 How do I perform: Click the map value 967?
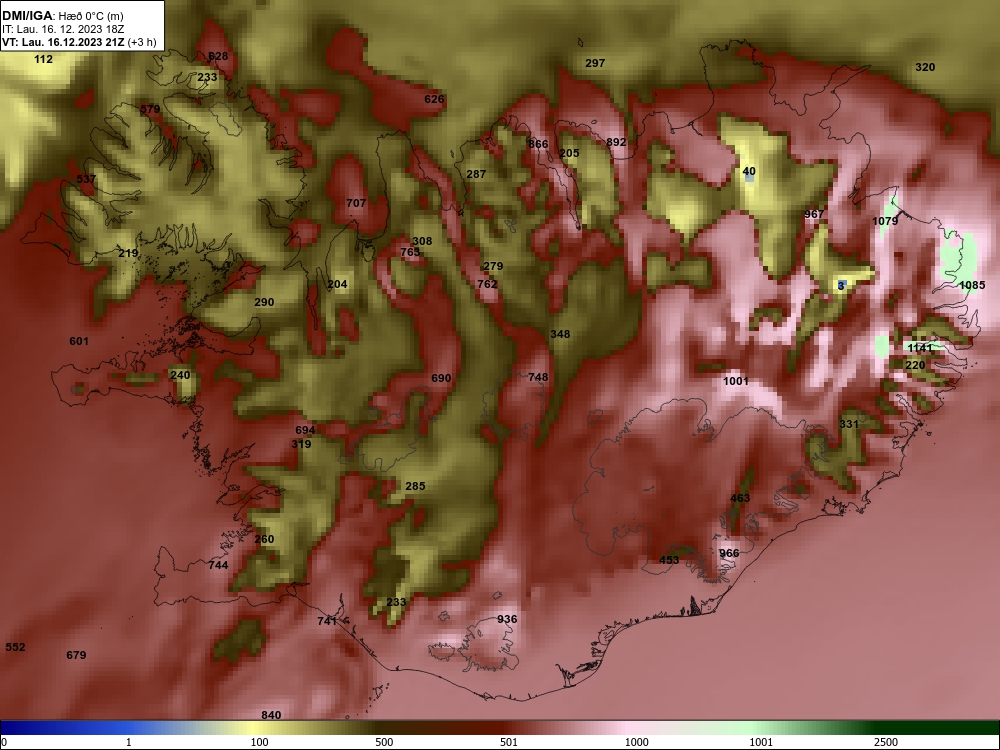pyautogui.click(x=814, y=214)
